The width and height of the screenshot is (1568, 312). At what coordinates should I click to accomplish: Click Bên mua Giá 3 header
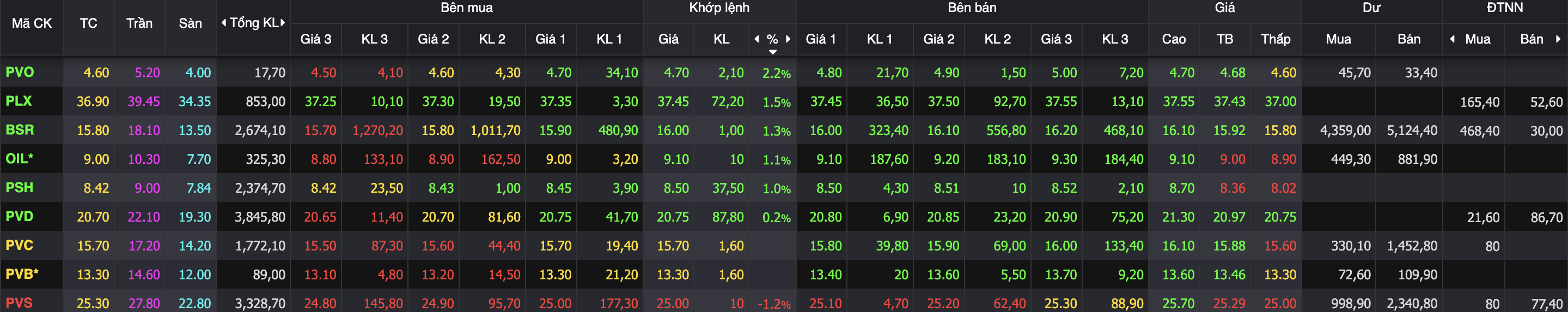coord(316,40)
